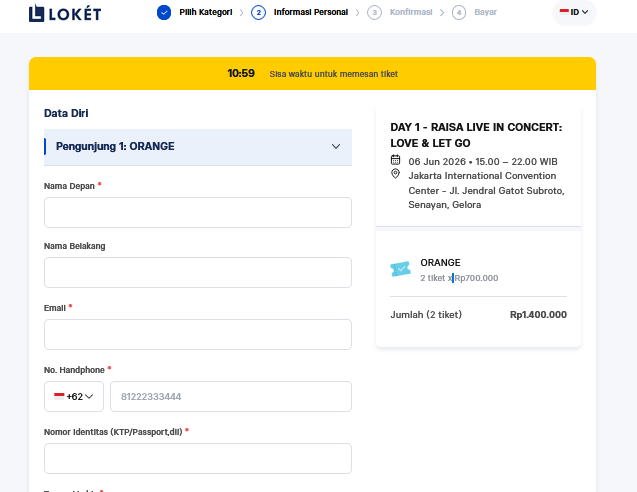Select Konfirmasi step
This screenshot has height=492, width=637.
coord(411,12)
